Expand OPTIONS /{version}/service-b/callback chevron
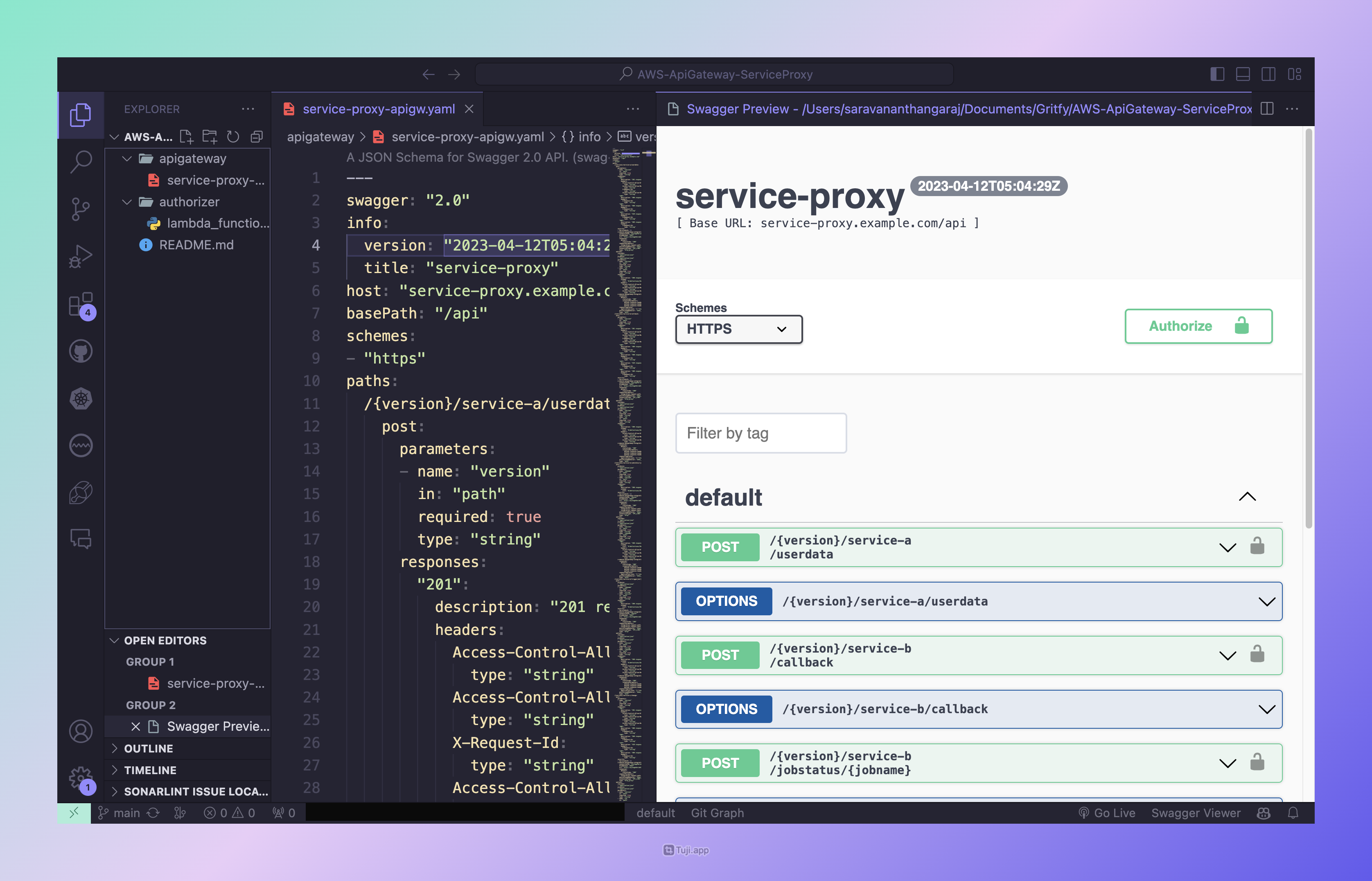This screenshot has width=1372, height=881. coord(1267,709)
